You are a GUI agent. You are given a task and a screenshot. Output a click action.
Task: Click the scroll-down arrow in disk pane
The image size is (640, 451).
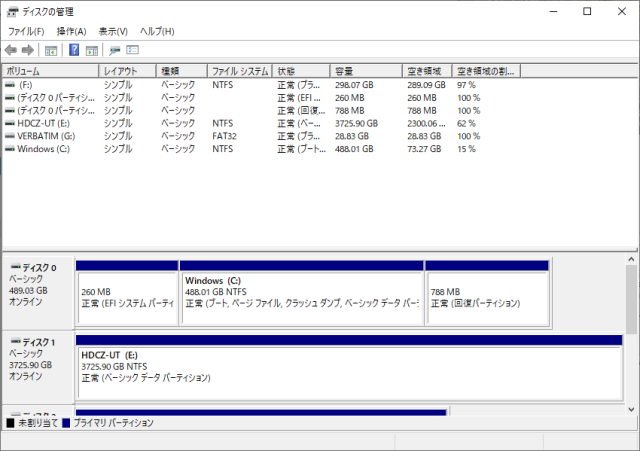pos(631,409)
